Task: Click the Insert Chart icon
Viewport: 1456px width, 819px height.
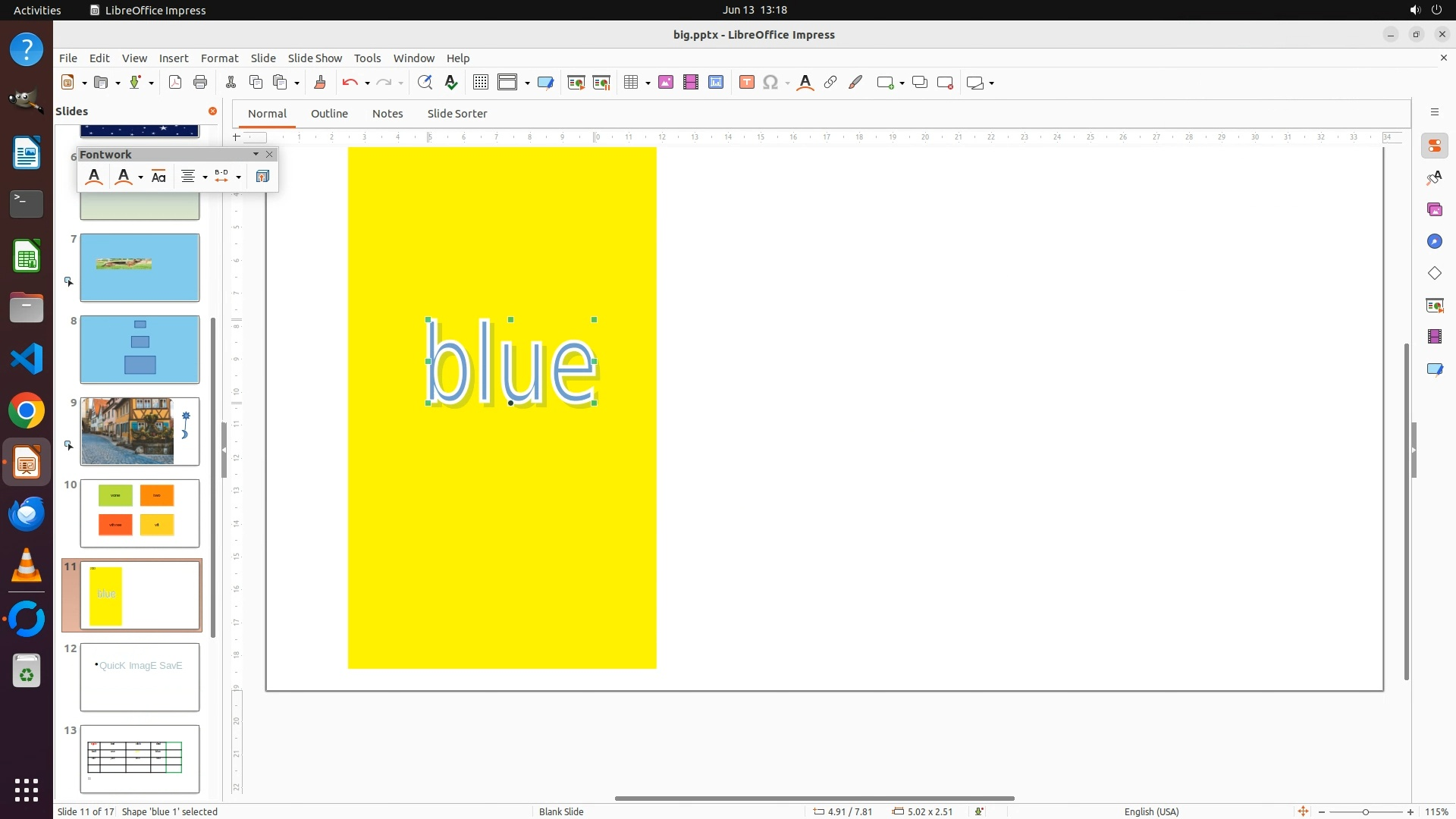Action: (716, 83)
